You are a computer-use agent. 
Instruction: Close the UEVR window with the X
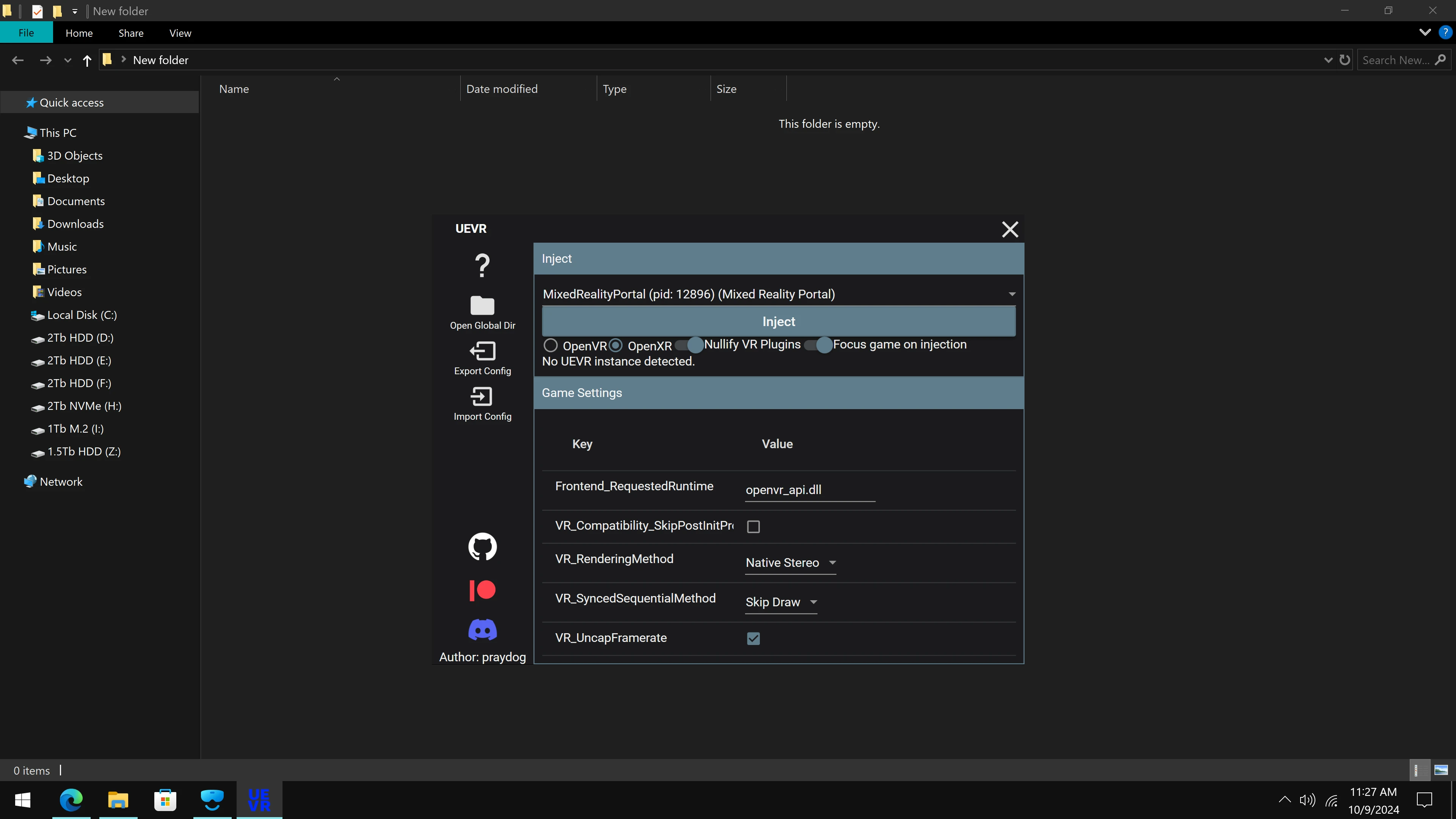tap(1010, 229)
